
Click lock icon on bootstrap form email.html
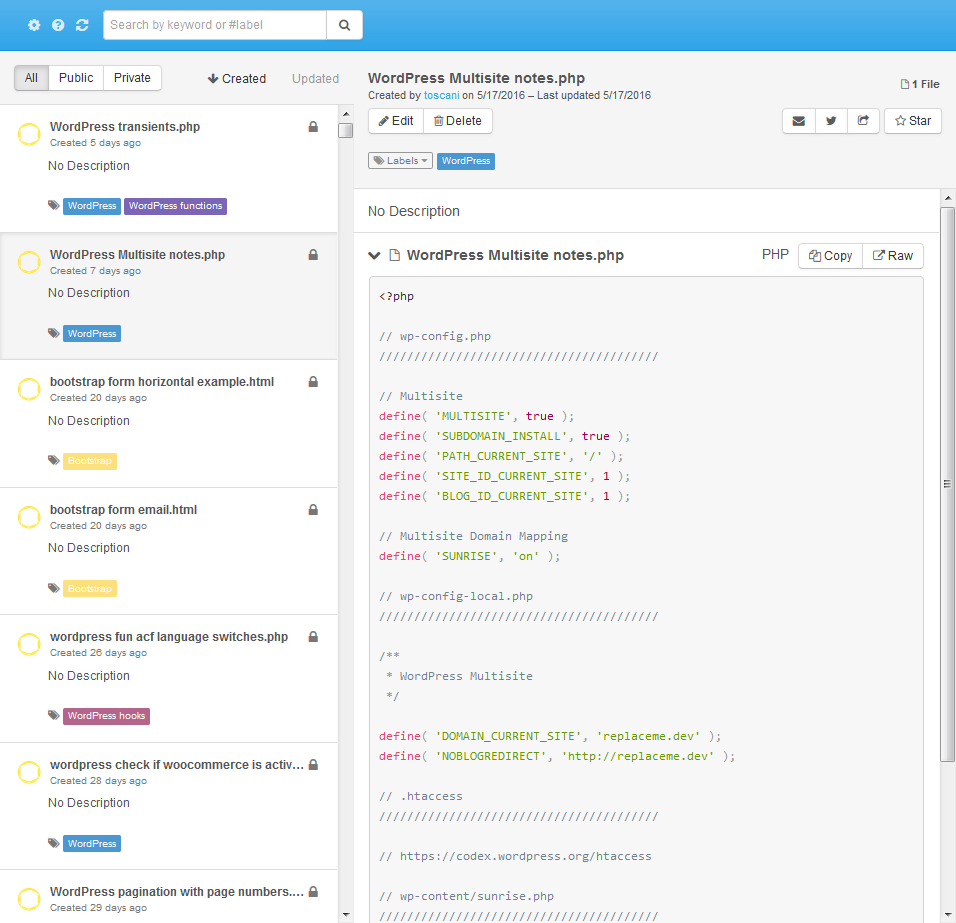313,510
